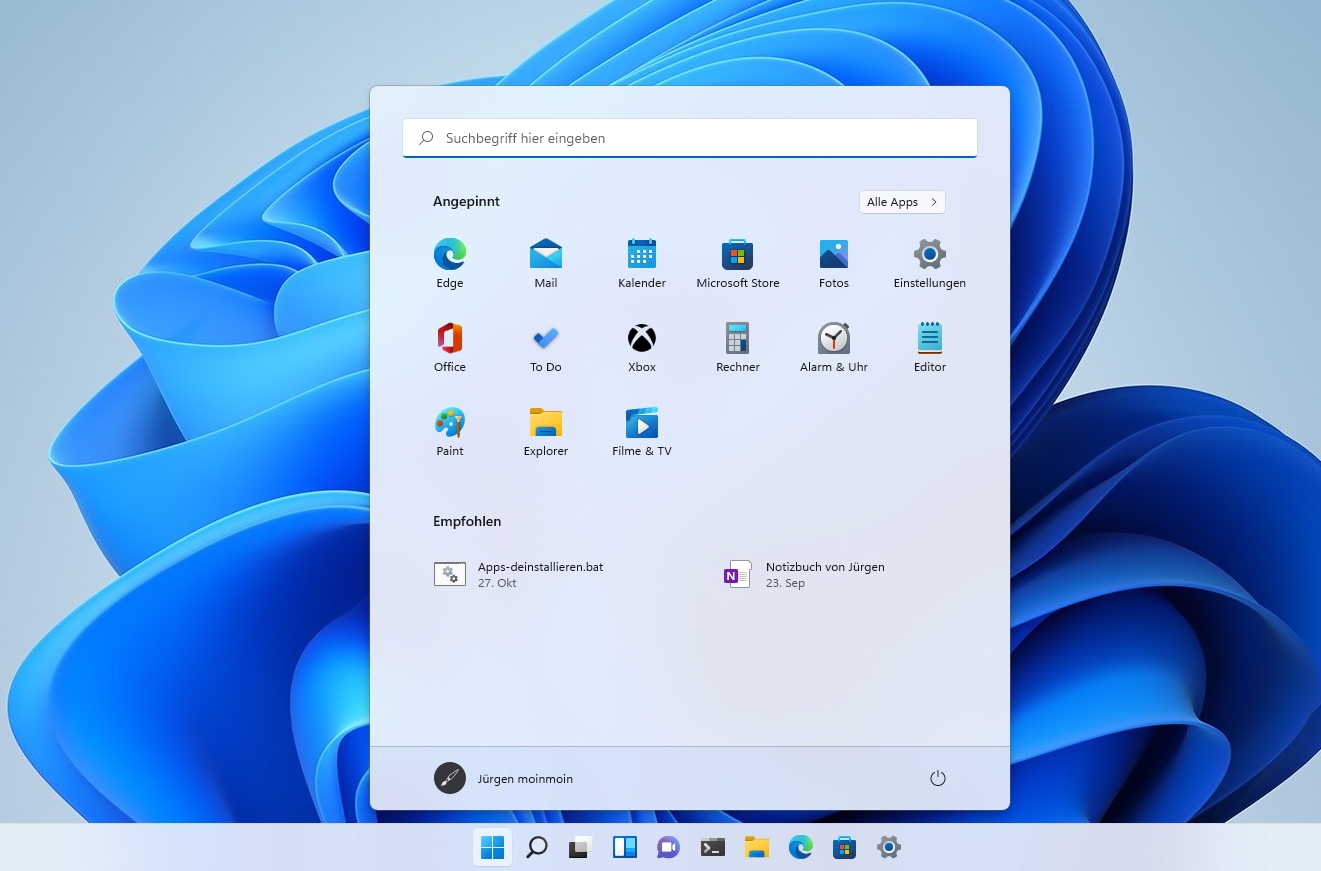This screenshot has height=871, width=1321.
Task: Open Widgets from the taskbar
Action: pyautogui.click(x=625, y=848)
